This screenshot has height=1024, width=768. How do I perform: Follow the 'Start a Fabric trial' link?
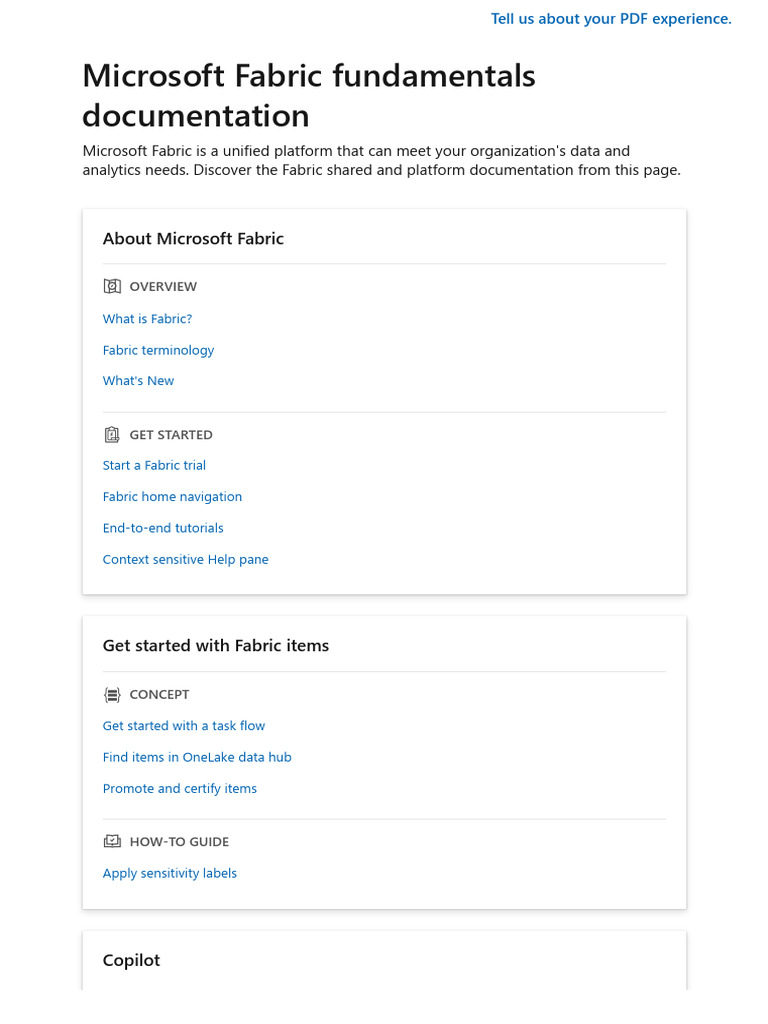(x=154, y=466)
